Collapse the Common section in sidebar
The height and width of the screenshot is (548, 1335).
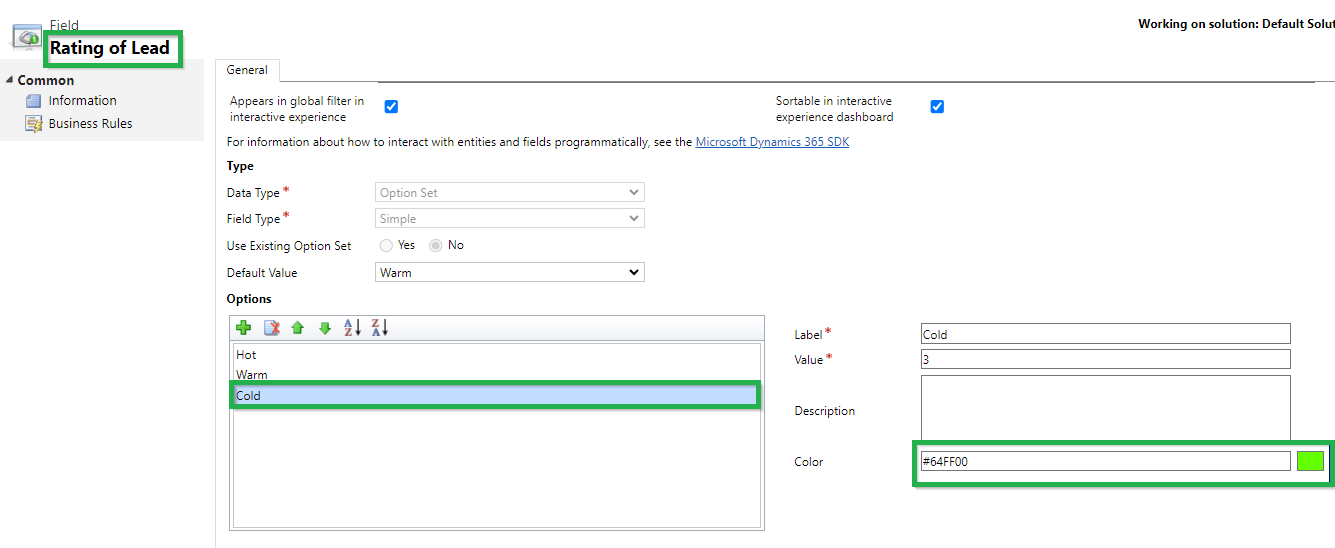[10, 80]
